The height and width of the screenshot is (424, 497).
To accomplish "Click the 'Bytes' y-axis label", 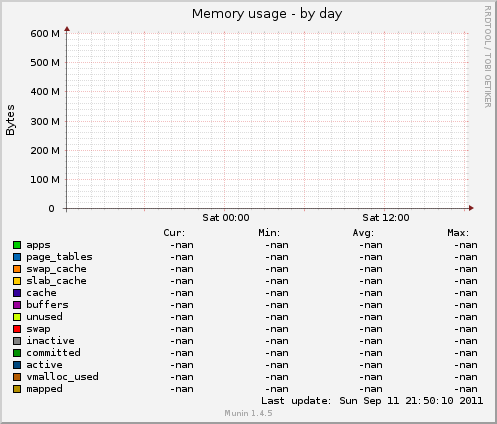I will [x=10, y=120].
